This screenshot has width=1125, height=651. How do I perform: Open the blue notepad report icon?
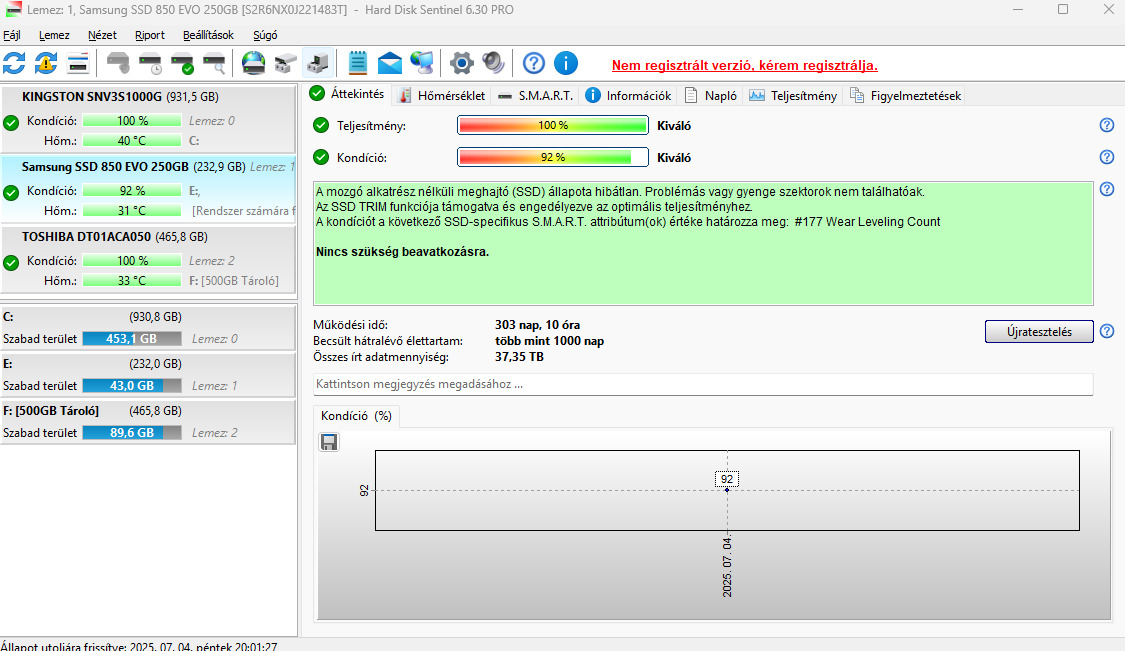(357, 63)
